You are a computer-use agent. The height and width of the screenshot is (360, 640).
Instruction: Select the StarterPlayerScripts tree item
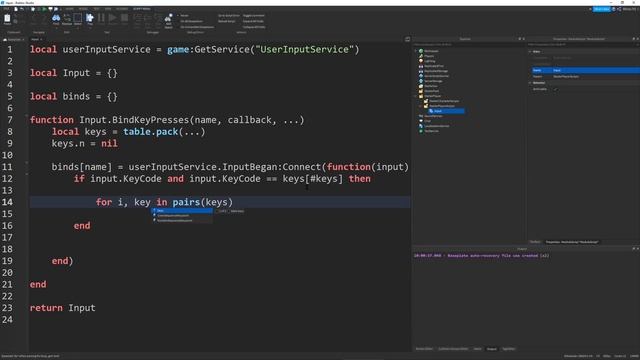pyautogui.click(x=442, y=106)
